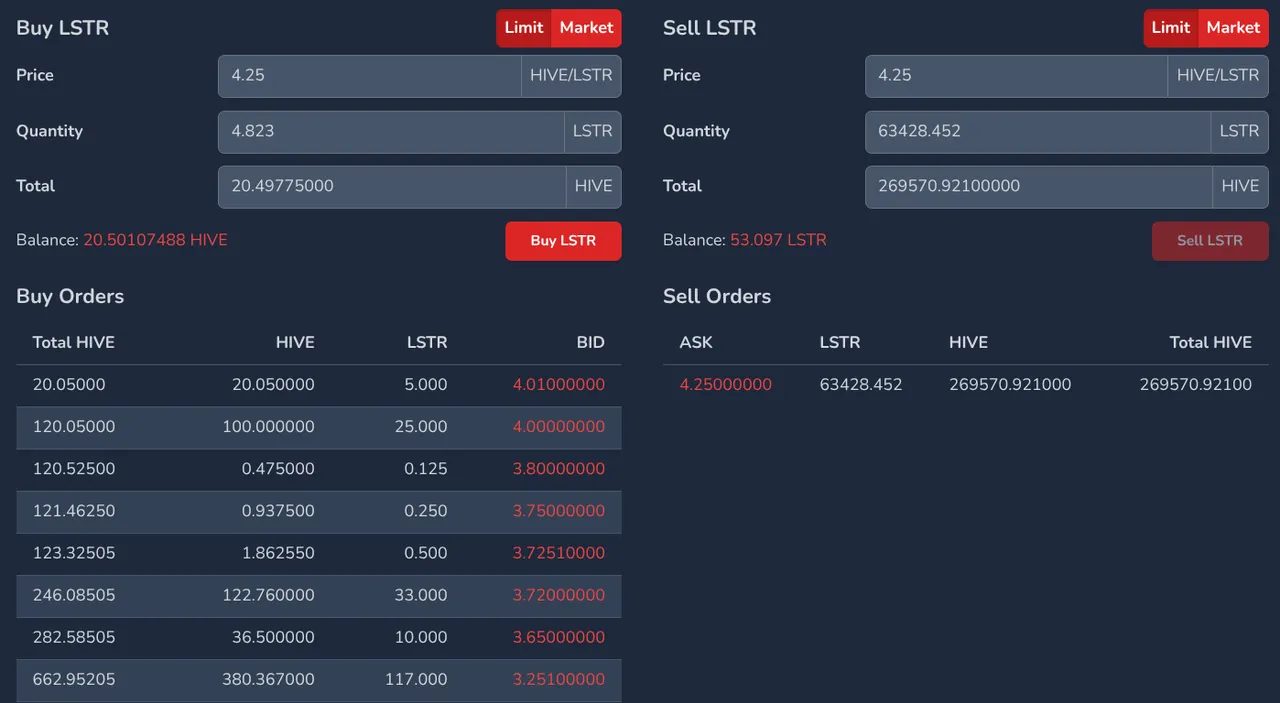Select bid price 3.75000000
1280x703 pixels.
(558, 511)
